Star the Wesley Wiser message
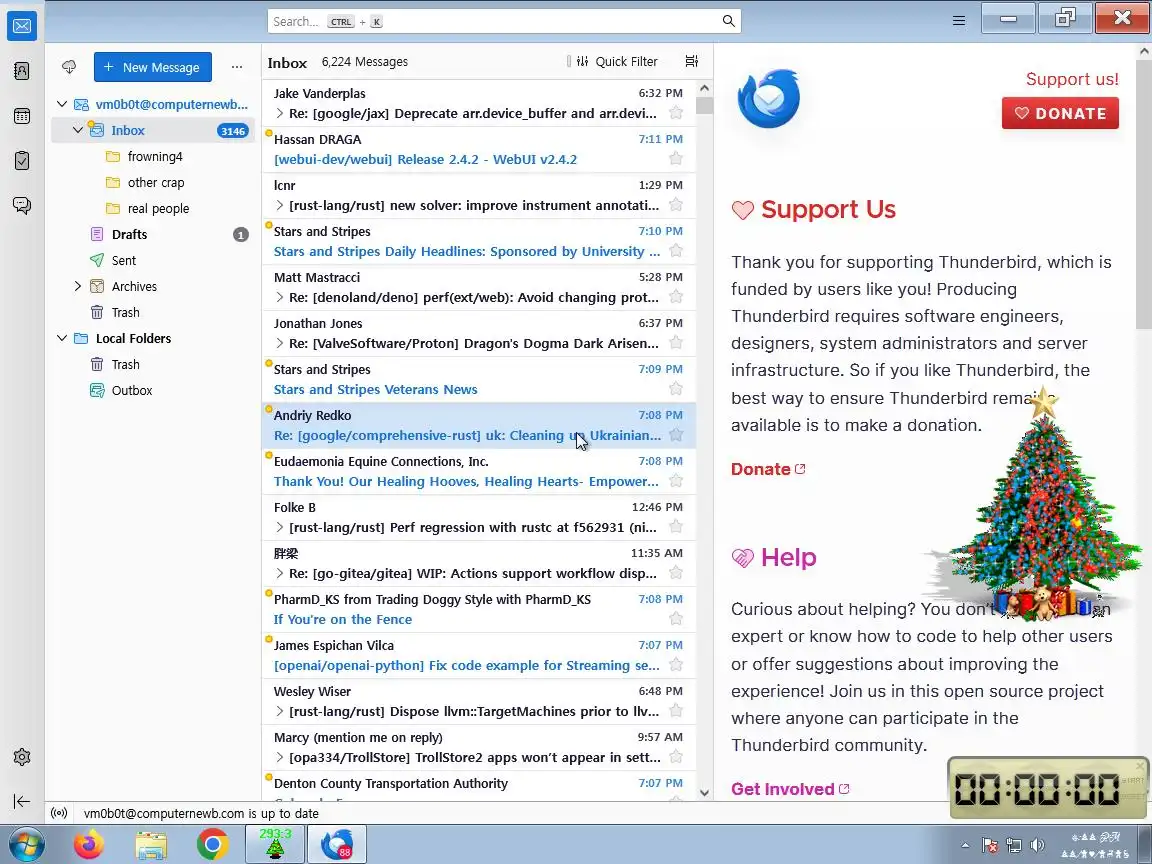1152x864 pixels. click(x=676, y=711)
